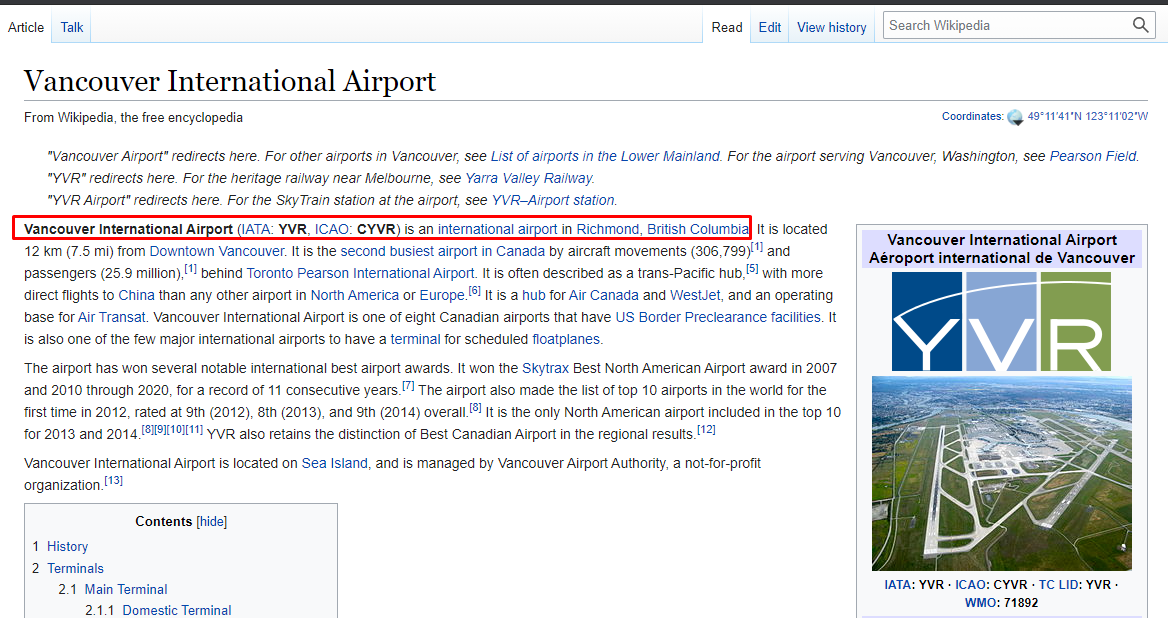Follow the Europe link
Viewport: 1168px width, 618px height.
[442, 295]
